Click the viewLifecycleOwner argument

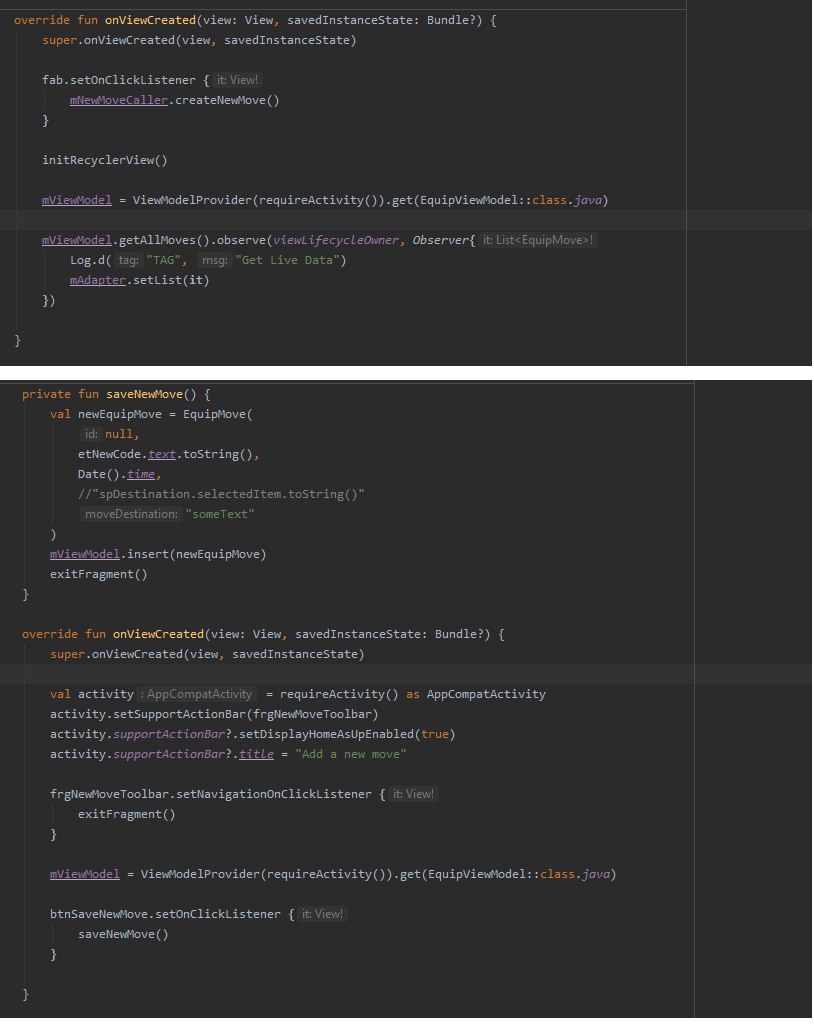pos(336,240)
